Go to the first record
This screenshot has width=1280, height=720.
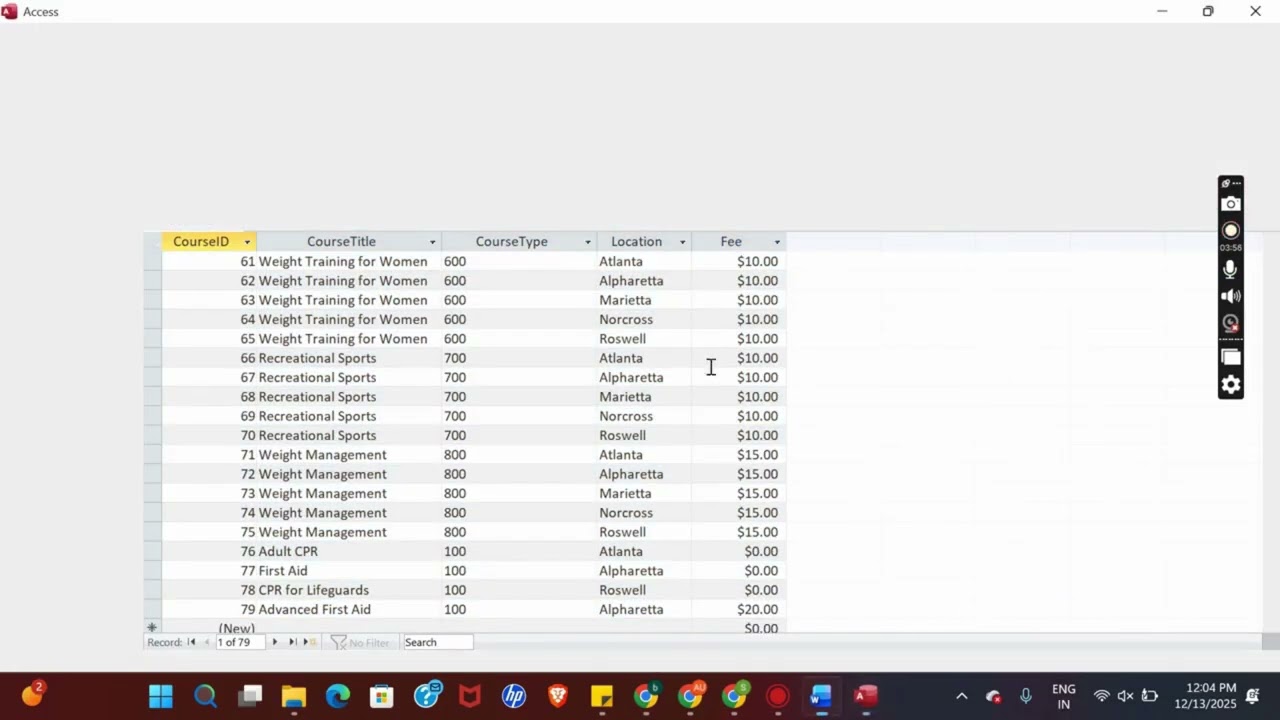pyautogui.click(x=191, y=642)
